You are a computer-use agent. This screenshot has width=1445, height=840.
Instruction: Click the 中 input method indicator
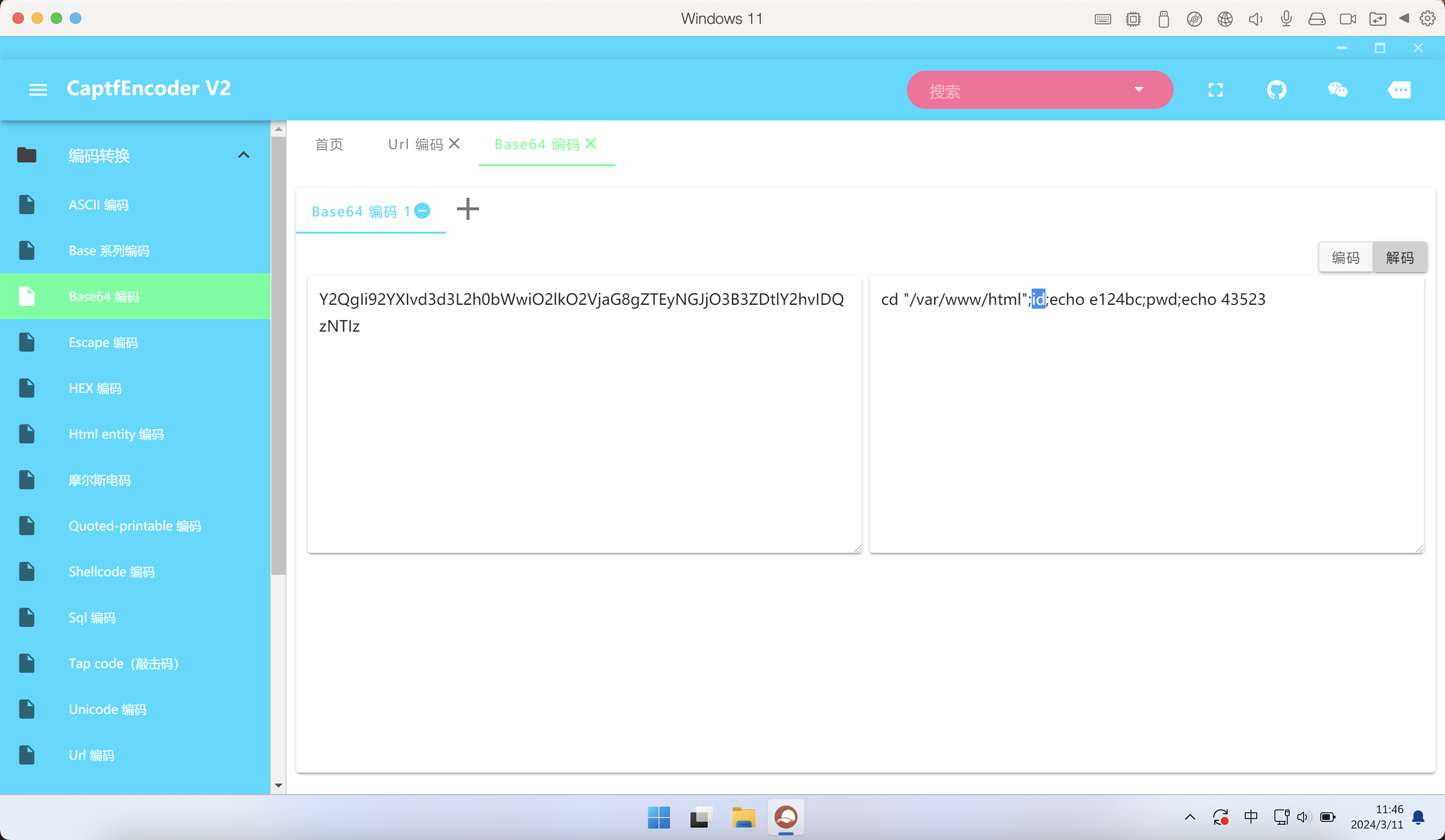[1251, 817]
